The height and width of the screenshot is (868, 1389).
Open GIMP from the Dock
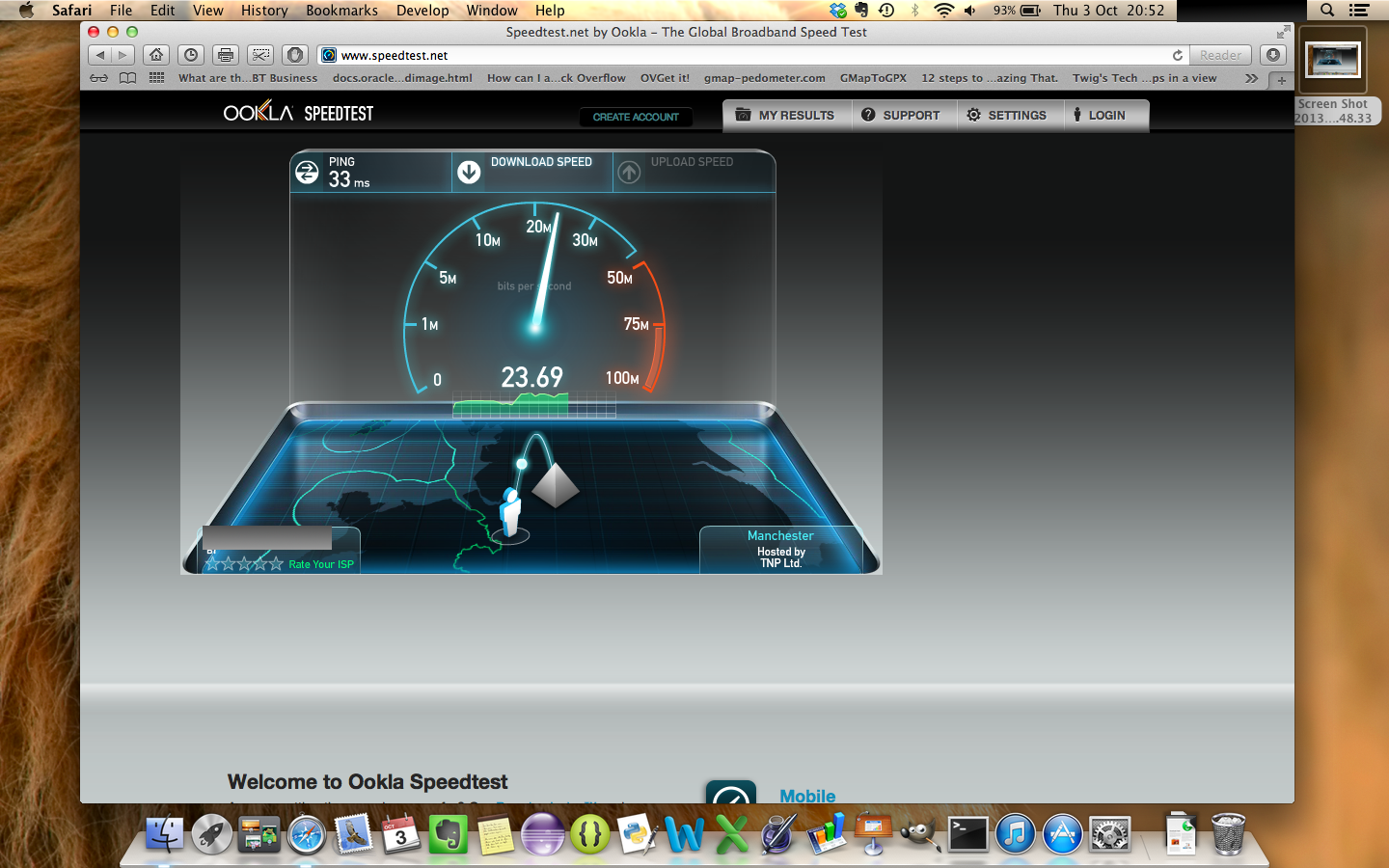919,834
